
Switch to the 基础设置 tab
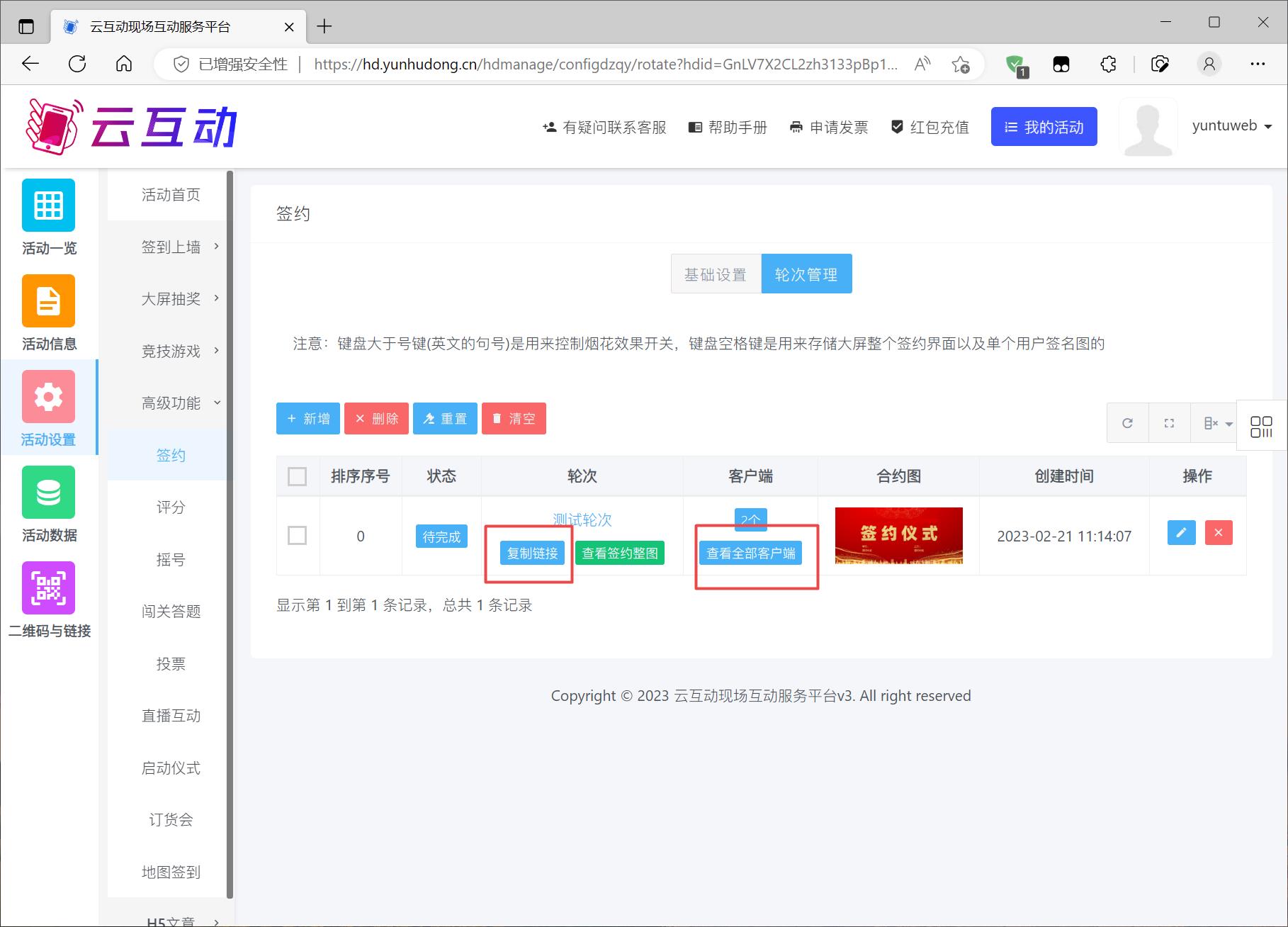point(716,274)
